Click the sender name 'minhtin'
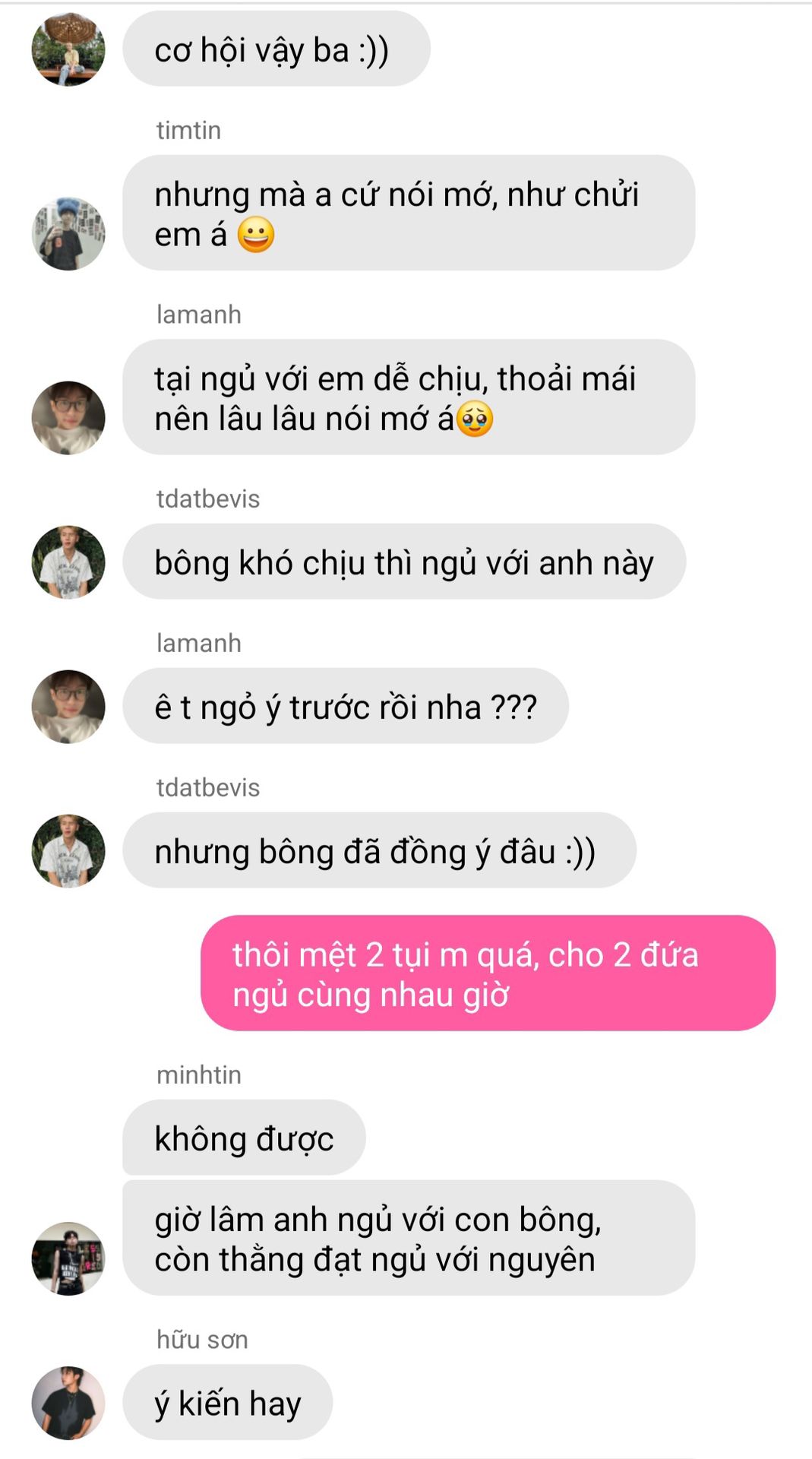 (x=199, y=1074)
